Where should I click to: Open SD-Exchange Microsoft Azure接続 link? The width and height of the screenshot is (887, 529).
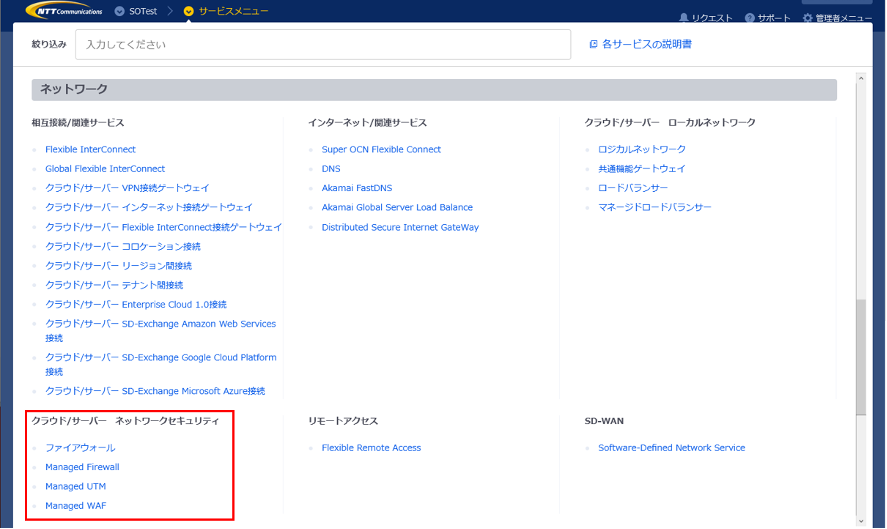tap(155, 391)
